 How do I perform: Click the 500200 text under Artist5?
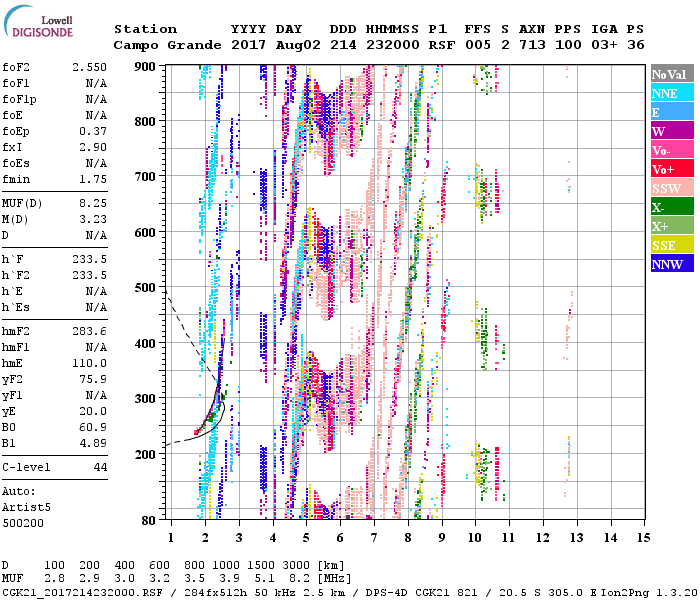(23, 523)
